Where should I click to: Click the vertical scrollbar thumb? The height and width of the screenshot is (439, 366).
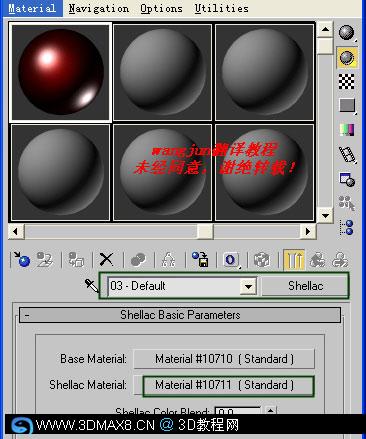click(x=325, y=46)
